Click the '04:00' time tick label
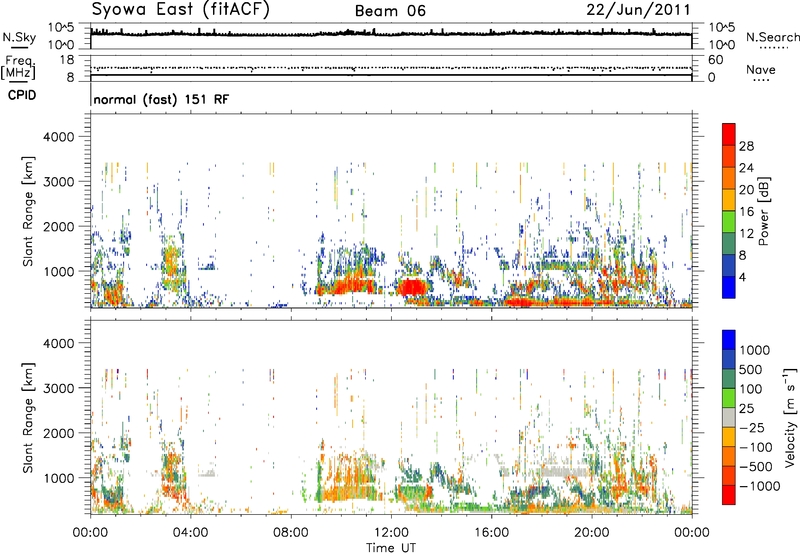Viewport: 800px width, 554px height. [x=190, y=533]
